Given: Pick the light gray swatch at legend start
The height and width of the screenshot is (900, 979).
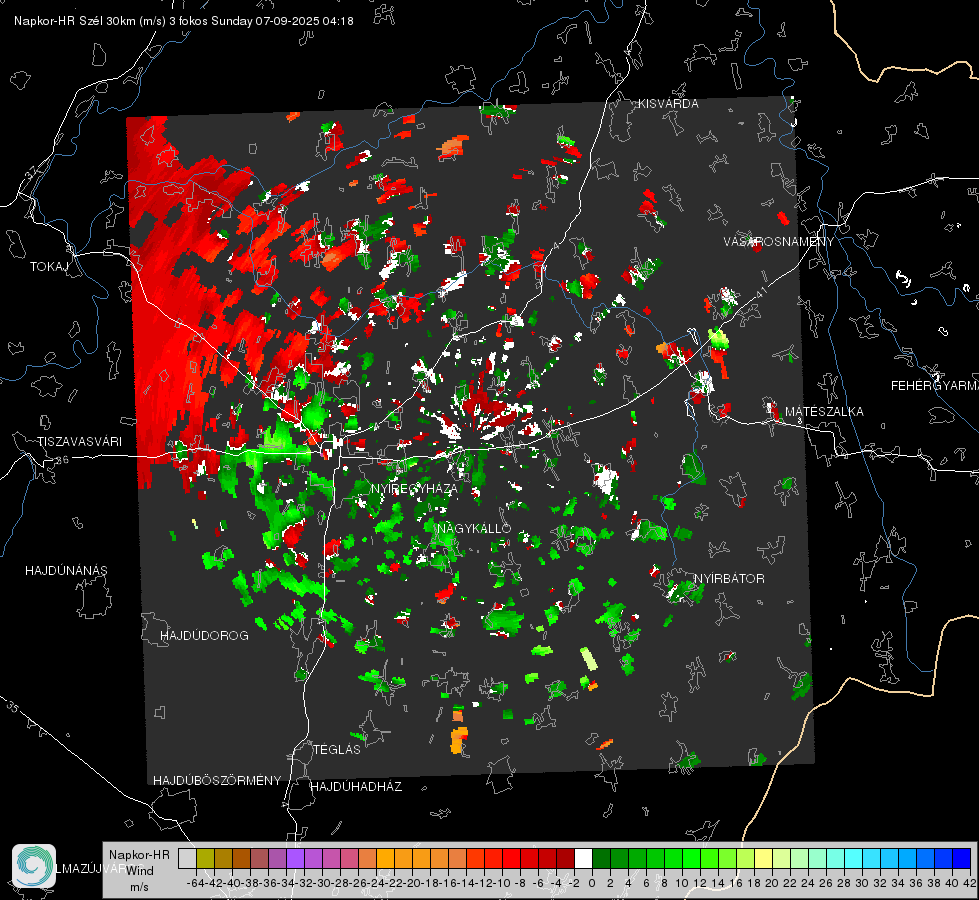Looking at the screenshot, I should [187, 858].
